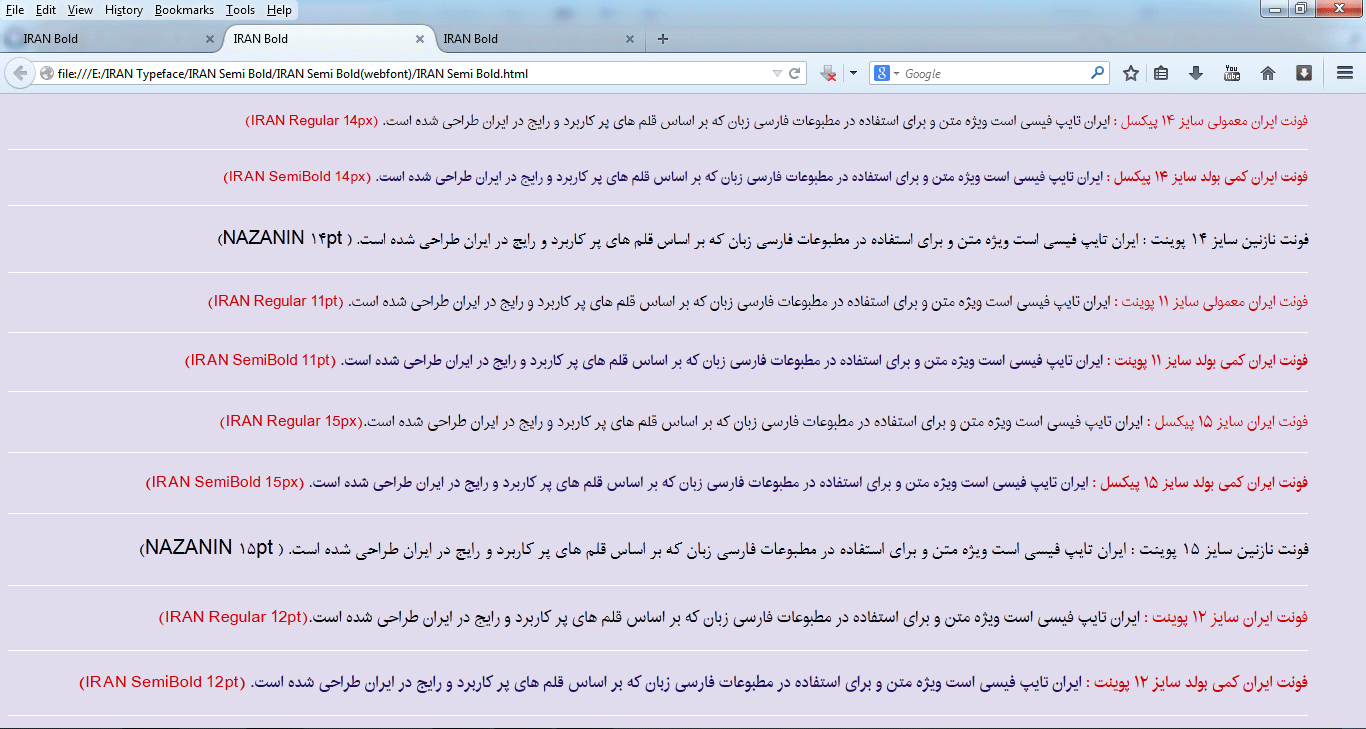This screenshot has height=729, width=1366.
Task: Bookmark this page with the star icon
Action: click(1131, 73)
